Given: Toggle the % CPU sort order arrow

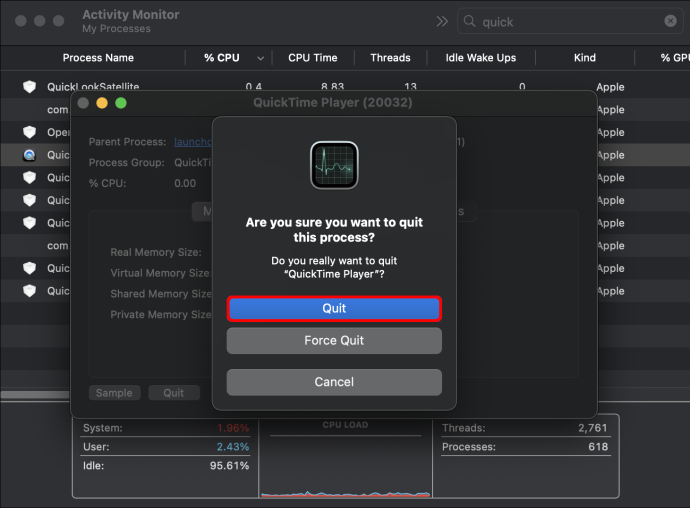Looking at the screenshot, I should click(x=261, y=58).
